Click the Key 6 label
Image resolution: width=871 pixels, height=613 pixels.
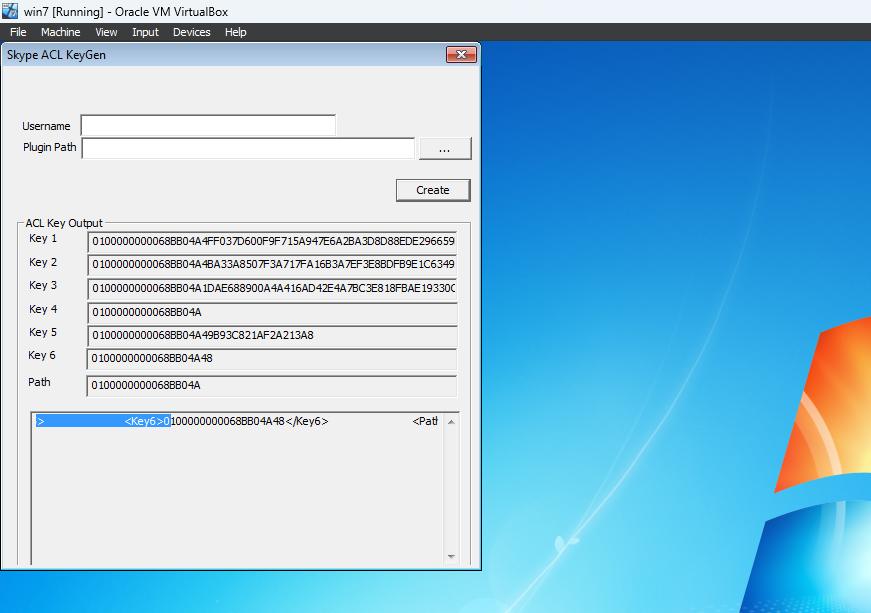click(42, 355)
